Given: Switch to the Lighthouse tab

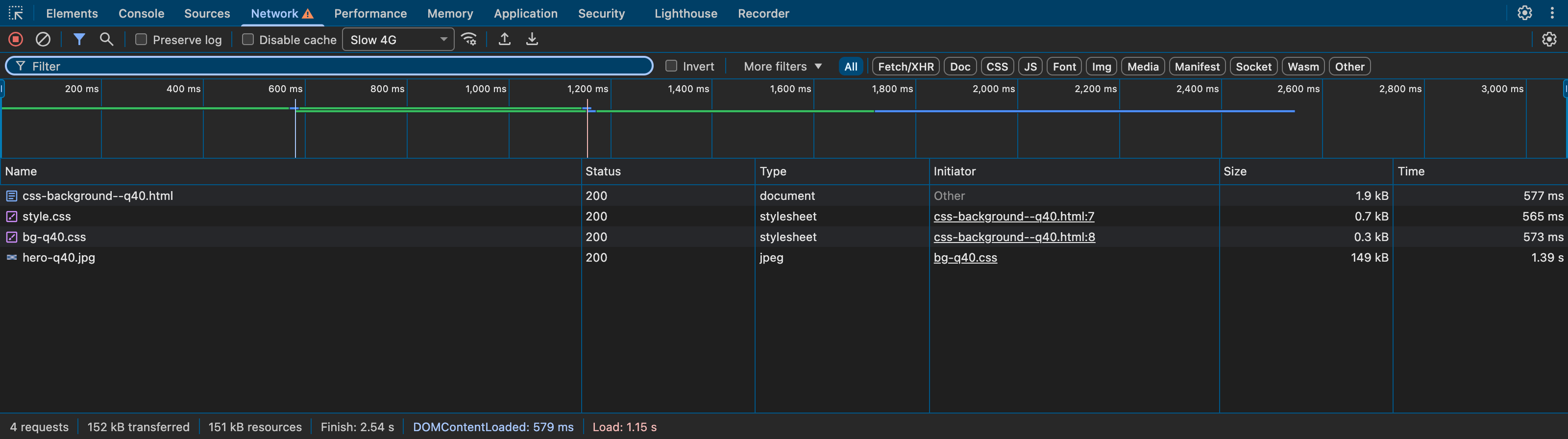Looking at the screenshot, I should pos(686,13).
